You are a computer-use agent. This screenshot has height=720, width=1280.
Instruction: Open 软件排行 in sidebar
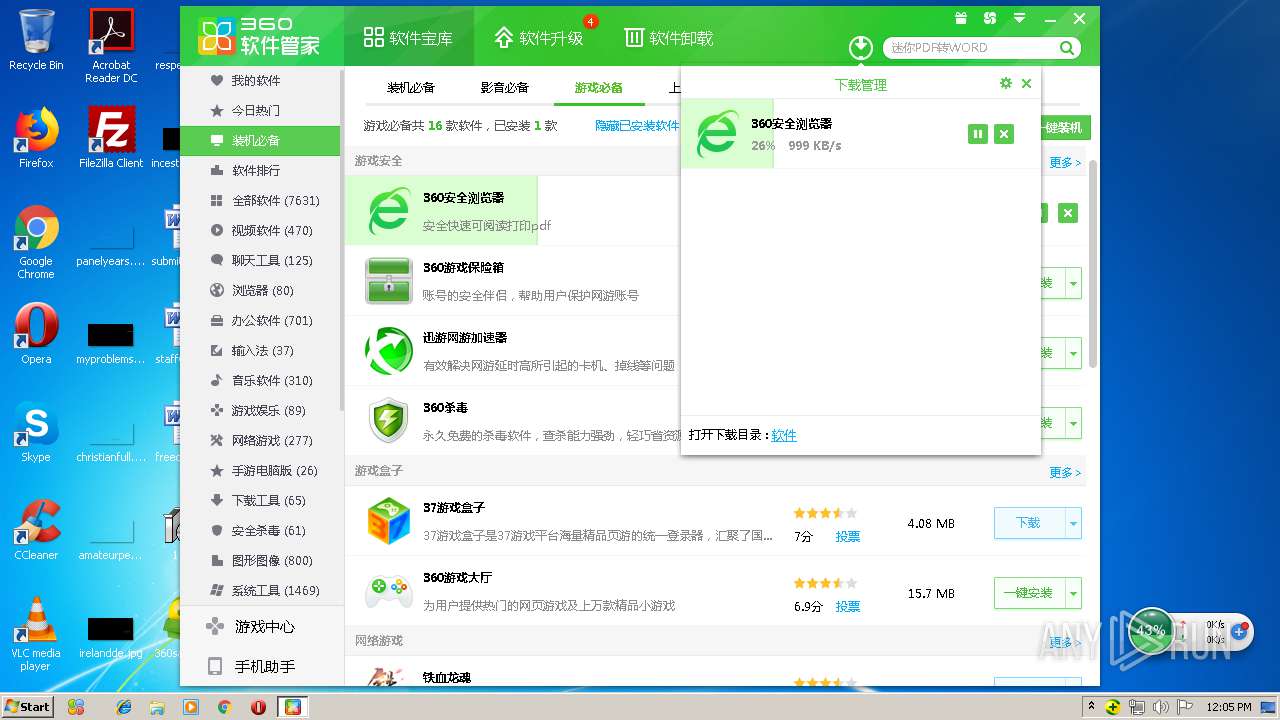(260, 171)
